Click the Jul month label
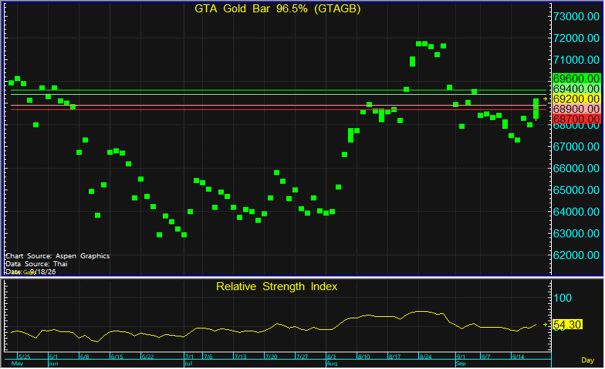Image resolution: width=605 pixels, height=369 pixels. click(x=188, y=364)
